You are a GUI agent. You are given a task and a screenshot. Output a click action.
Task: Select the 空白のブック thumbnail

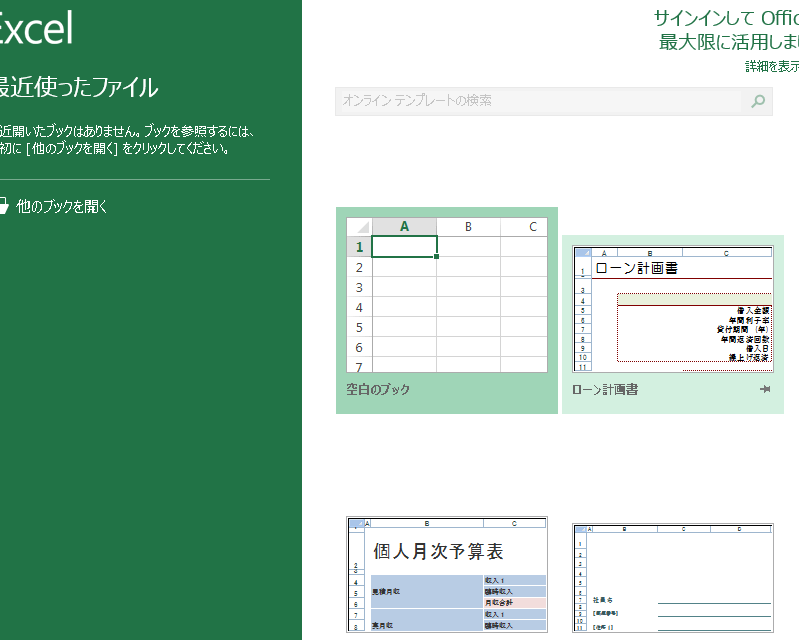click(x=447, y=295)
